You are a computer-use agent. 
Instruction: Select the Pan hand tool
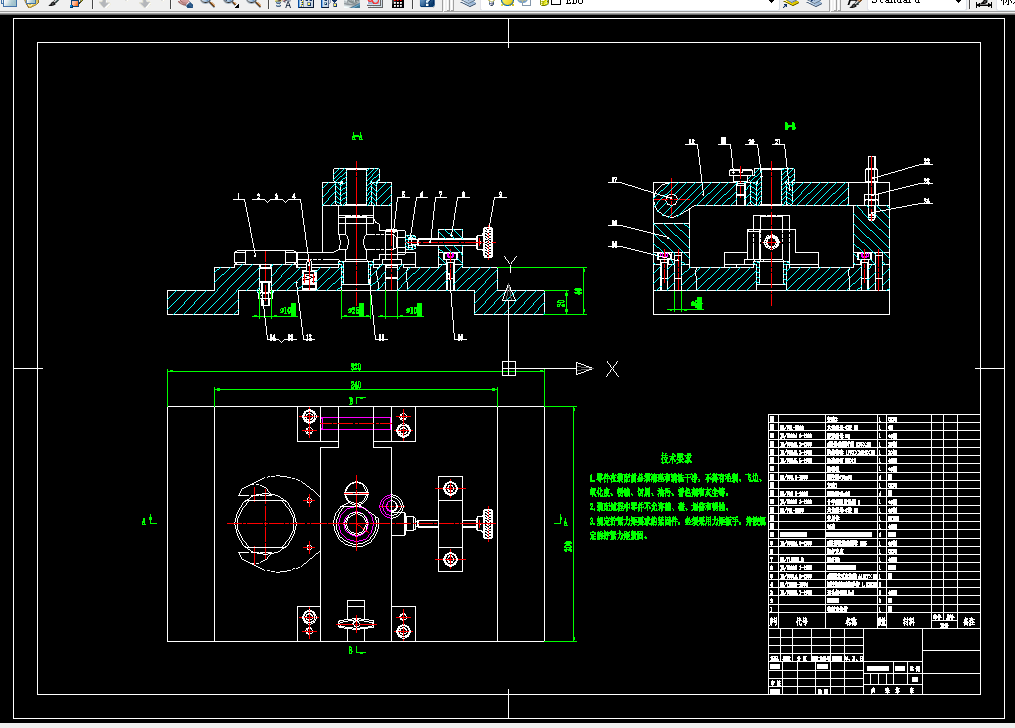184,3
